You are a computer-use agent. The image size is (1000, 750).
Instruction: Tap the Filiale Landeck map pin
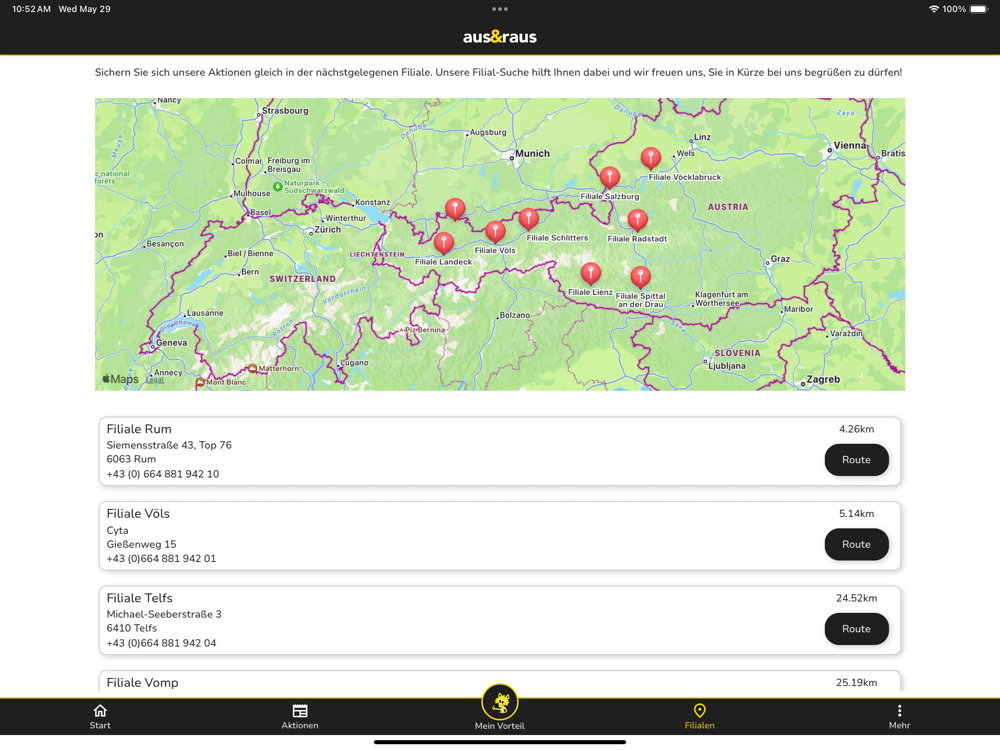443,243
